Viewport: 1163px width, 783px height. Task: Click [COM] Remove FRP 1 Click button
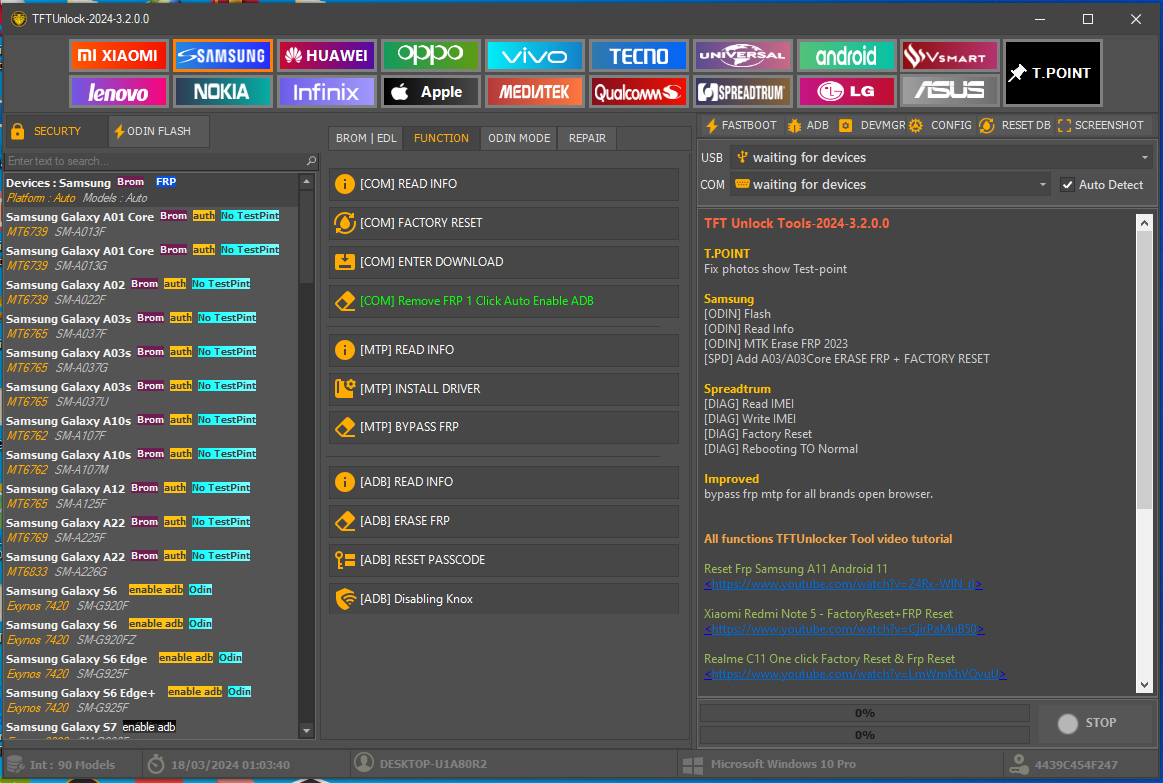tap(504, 301)
